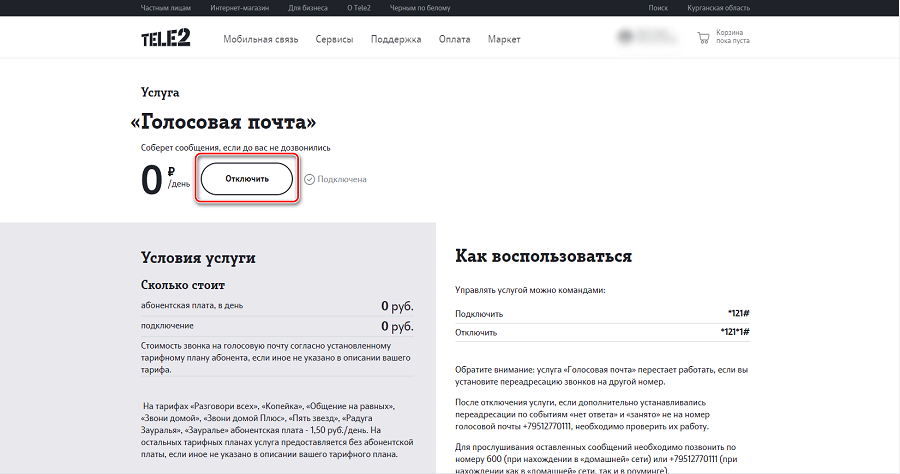Click Подключить row label
This screenshot has height=474, width=900.
(479, 314)
